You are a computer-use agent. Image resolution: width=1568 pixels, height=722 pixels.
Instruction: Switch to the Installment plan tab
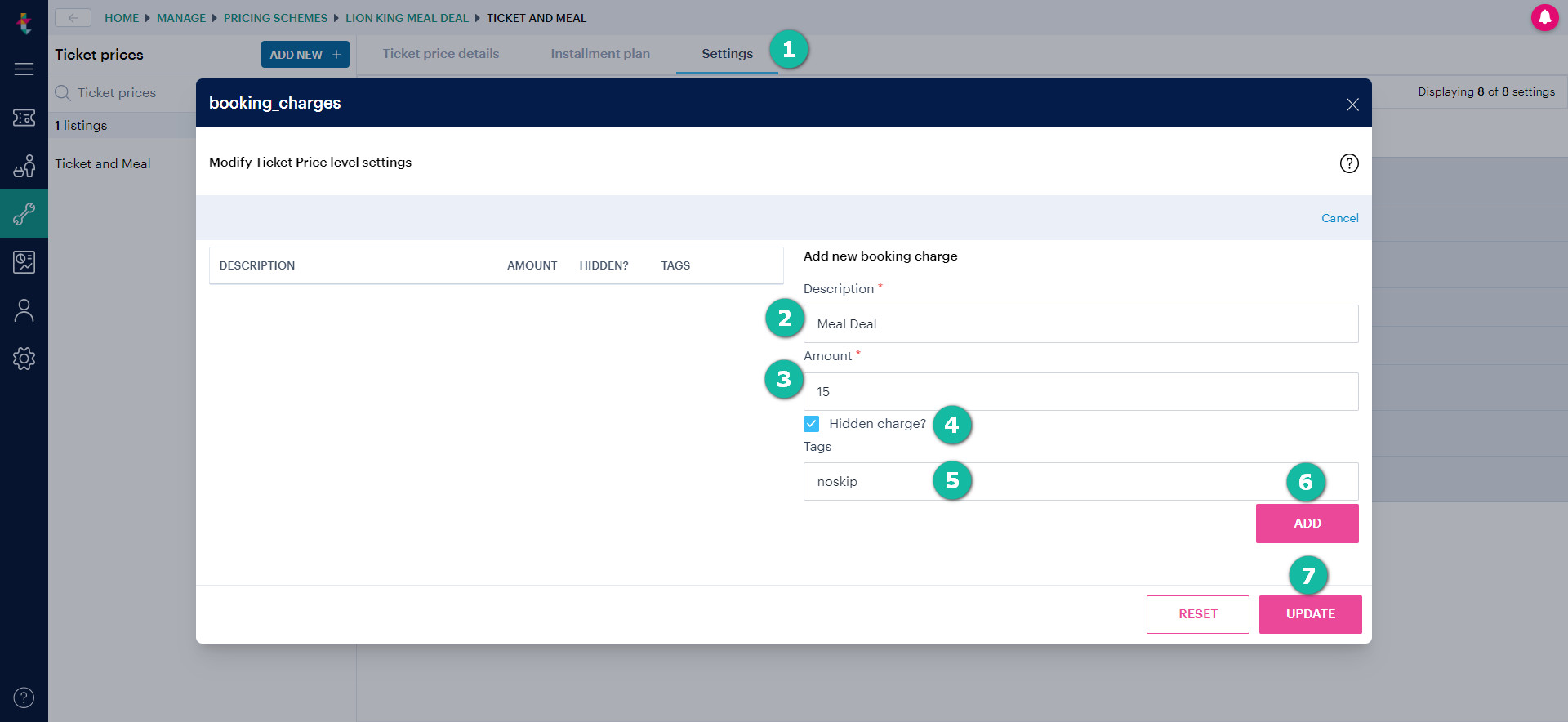coord(600,54)
